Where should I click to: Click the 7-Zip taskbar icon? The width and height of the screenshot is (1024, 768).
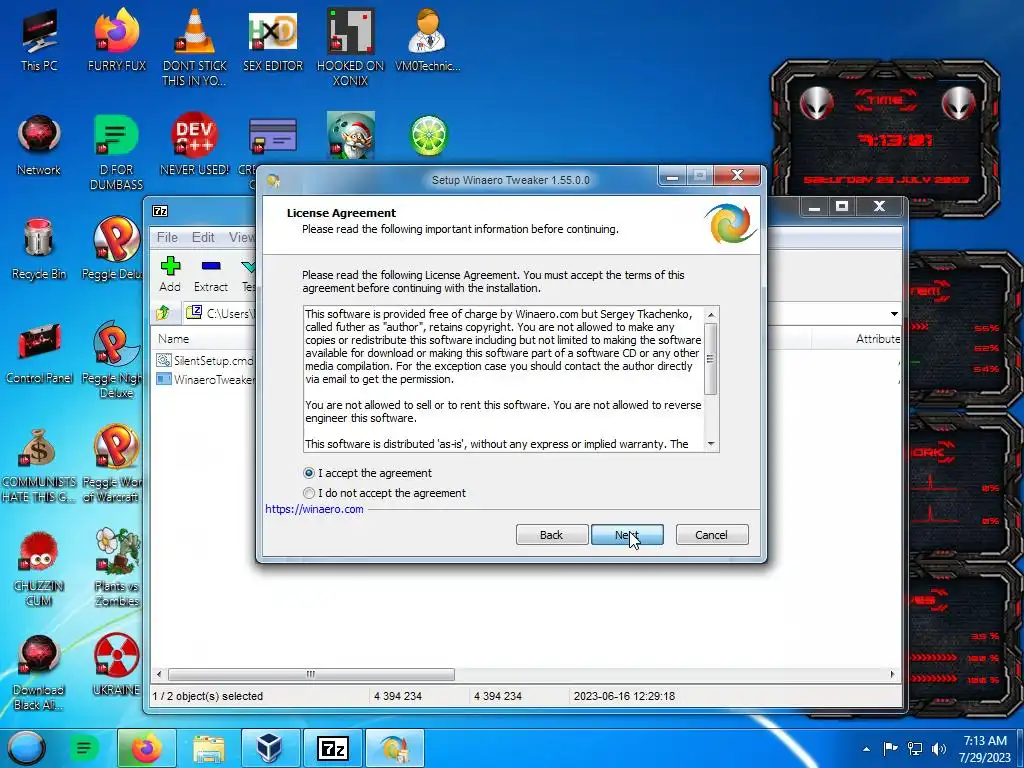tap(332, 748)
